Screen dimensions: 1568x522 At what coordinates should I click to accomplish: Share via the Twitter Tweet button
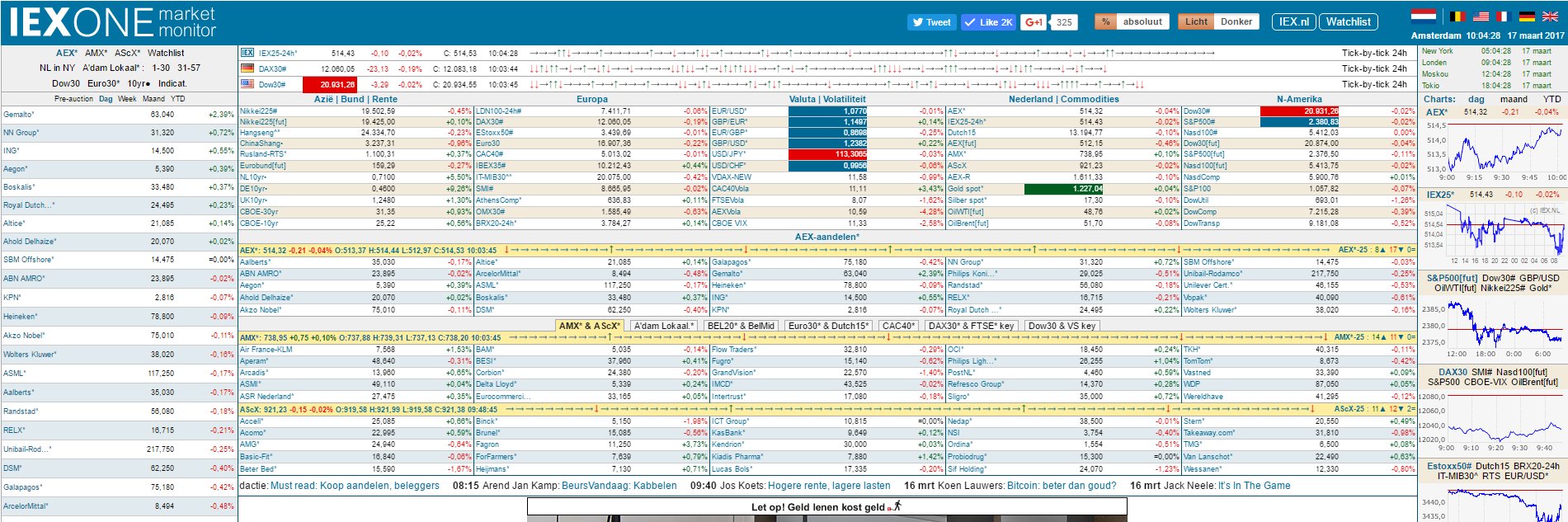(931, 22)
